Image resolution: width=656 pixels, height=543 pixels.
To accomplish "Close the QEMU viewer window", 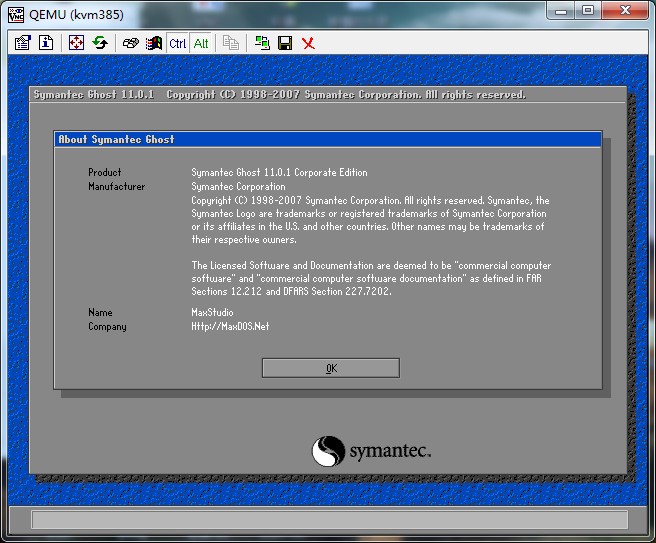I will pyautogui.click(x=625, y=11).
